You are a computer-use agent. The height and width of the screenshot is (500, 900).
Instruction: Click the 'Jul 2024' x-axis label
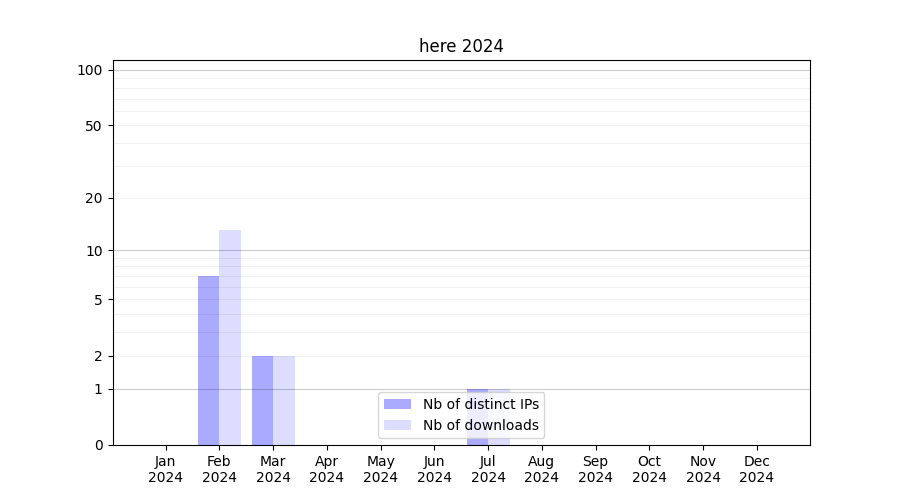coord(488,469)
